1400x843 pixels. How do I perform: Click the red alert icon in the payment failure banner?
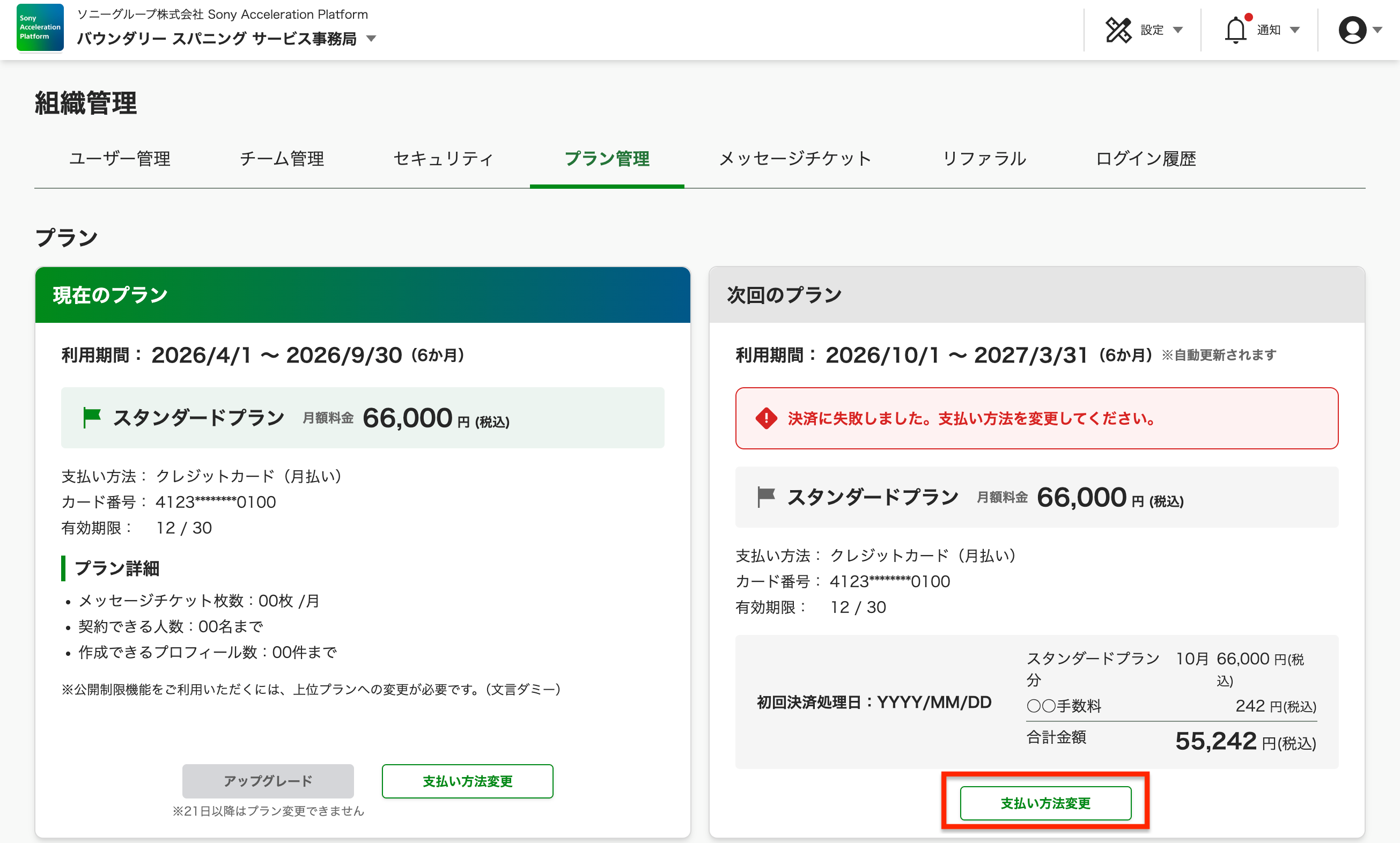(766, 419)
